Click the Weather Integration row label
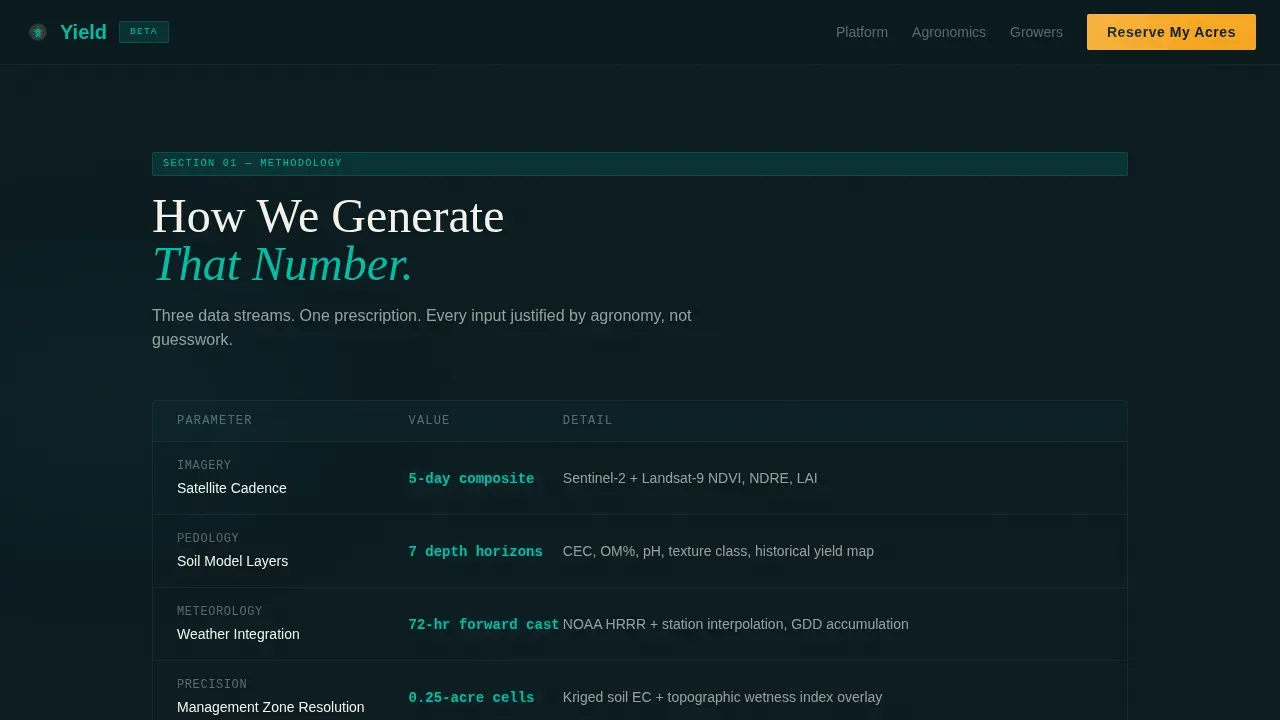Viewport: 1280px width, 720px height. point(238,634)
